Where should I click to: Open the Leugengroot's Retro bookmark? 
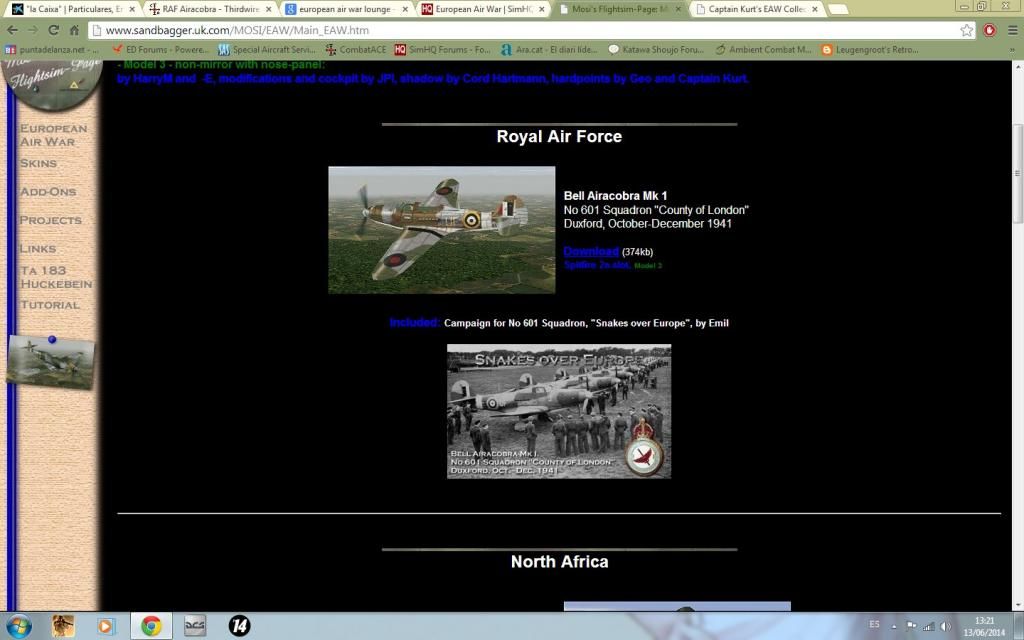coord(870,50)
